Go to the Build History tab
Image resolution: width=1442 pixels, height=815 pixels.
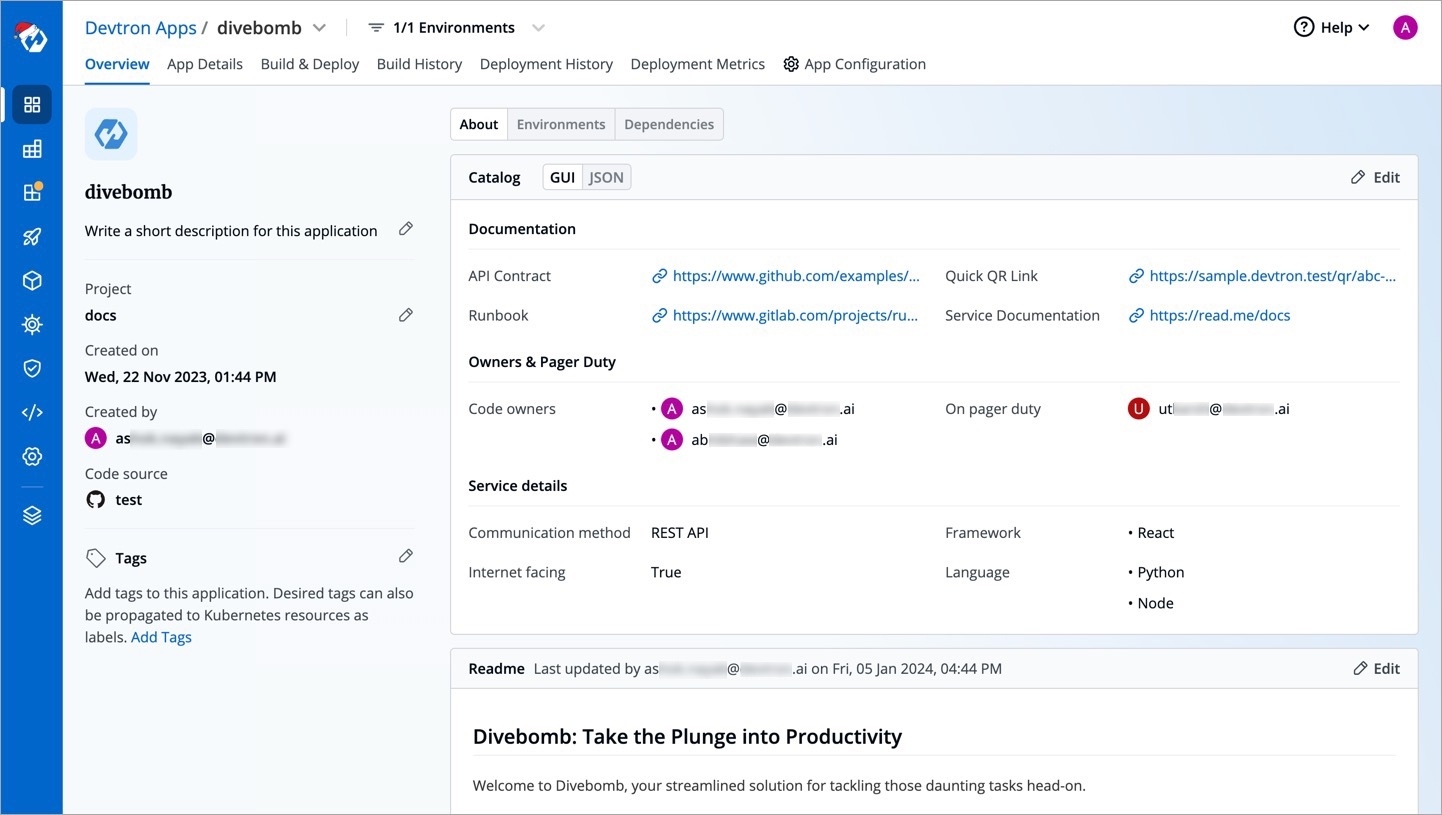[419, 64]
